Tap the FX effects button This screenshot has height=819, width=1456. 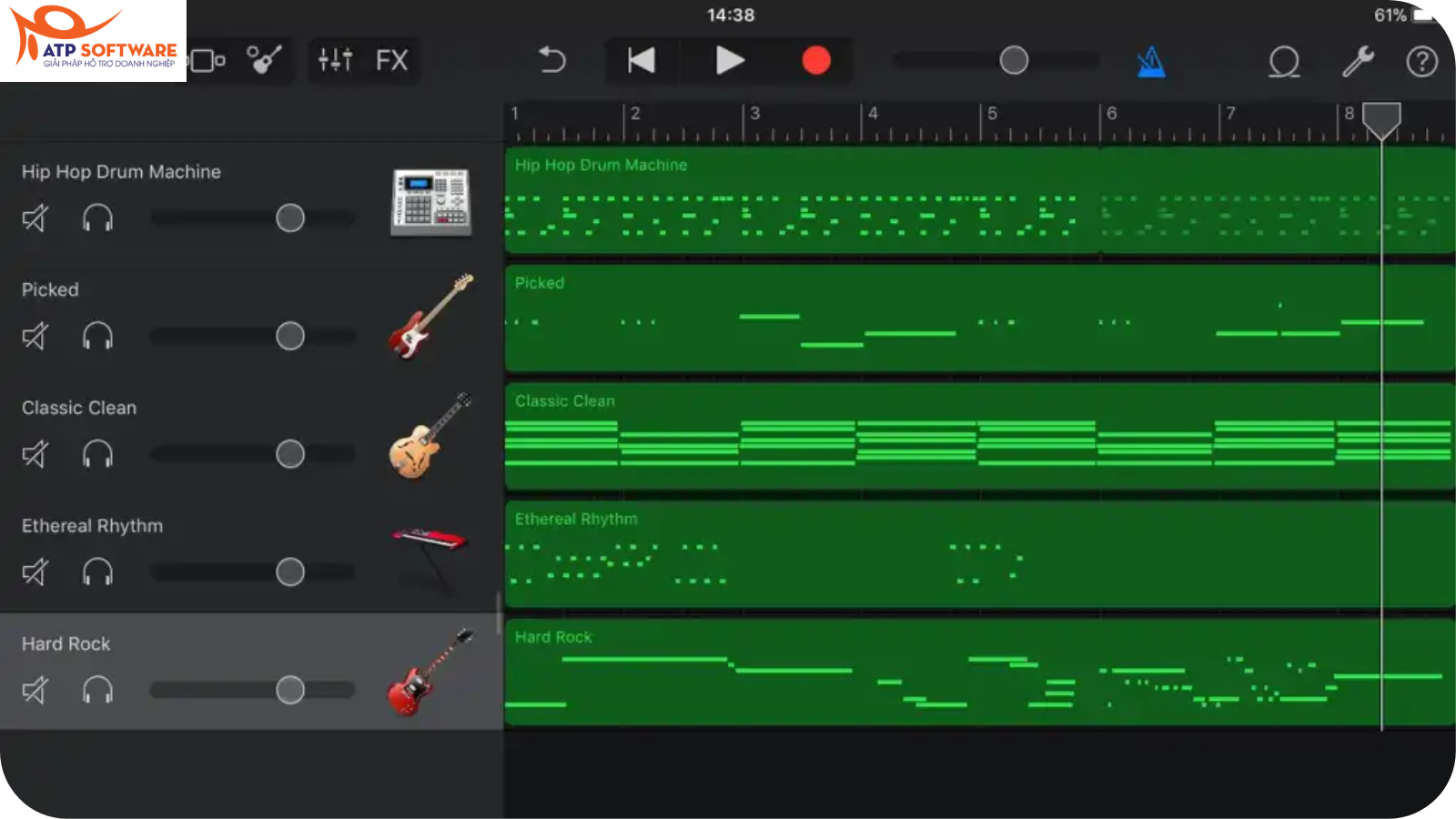(391, 61)
